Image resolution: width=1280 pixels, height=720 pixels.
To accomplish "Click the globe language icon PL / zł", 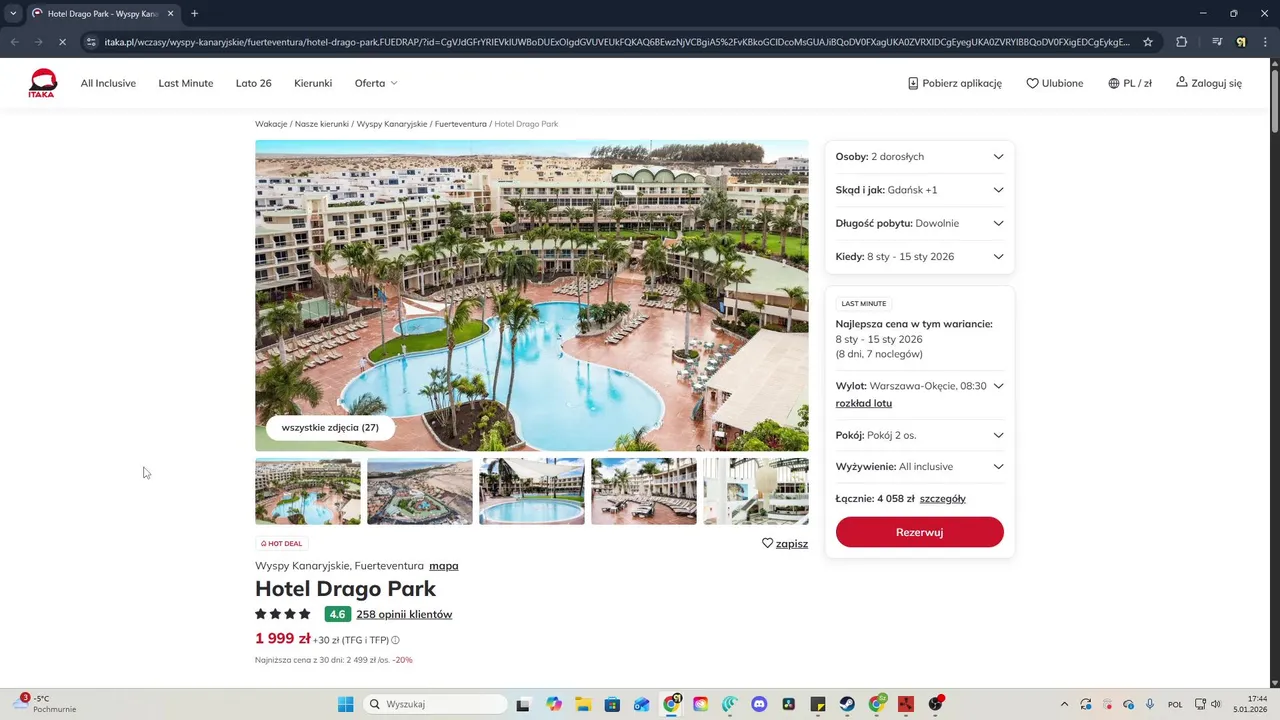I will (1114, 83).
